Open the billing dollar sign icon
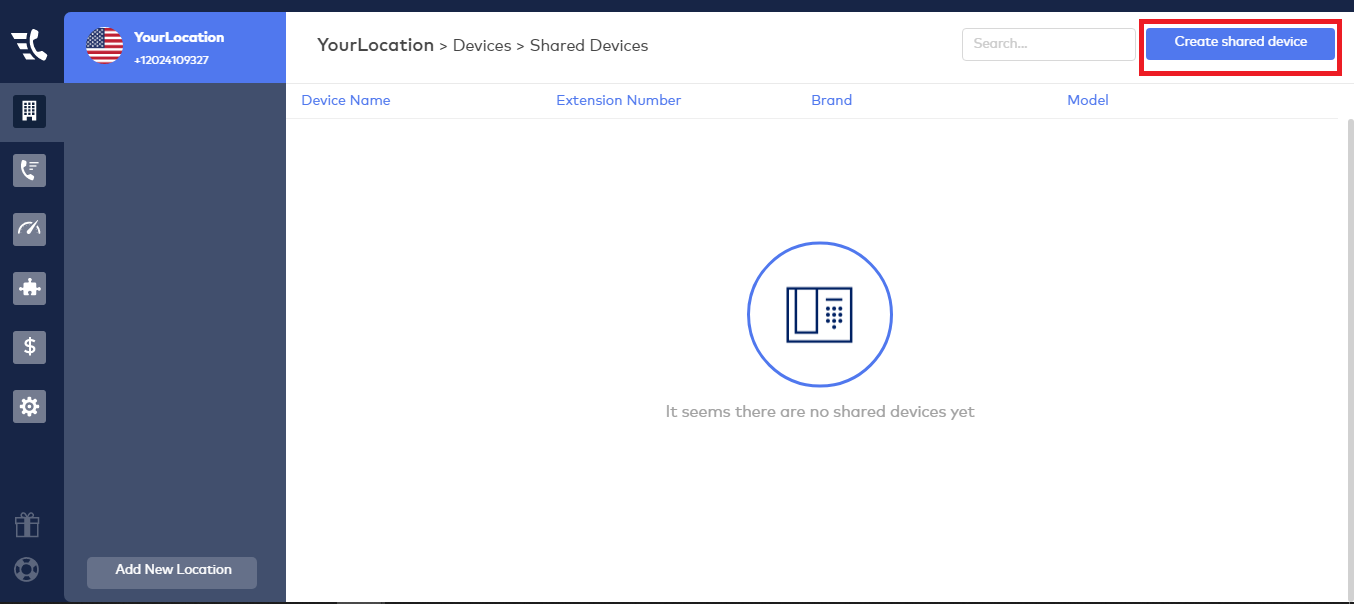This screenshot has width=1354, height=604. (30, 347)
